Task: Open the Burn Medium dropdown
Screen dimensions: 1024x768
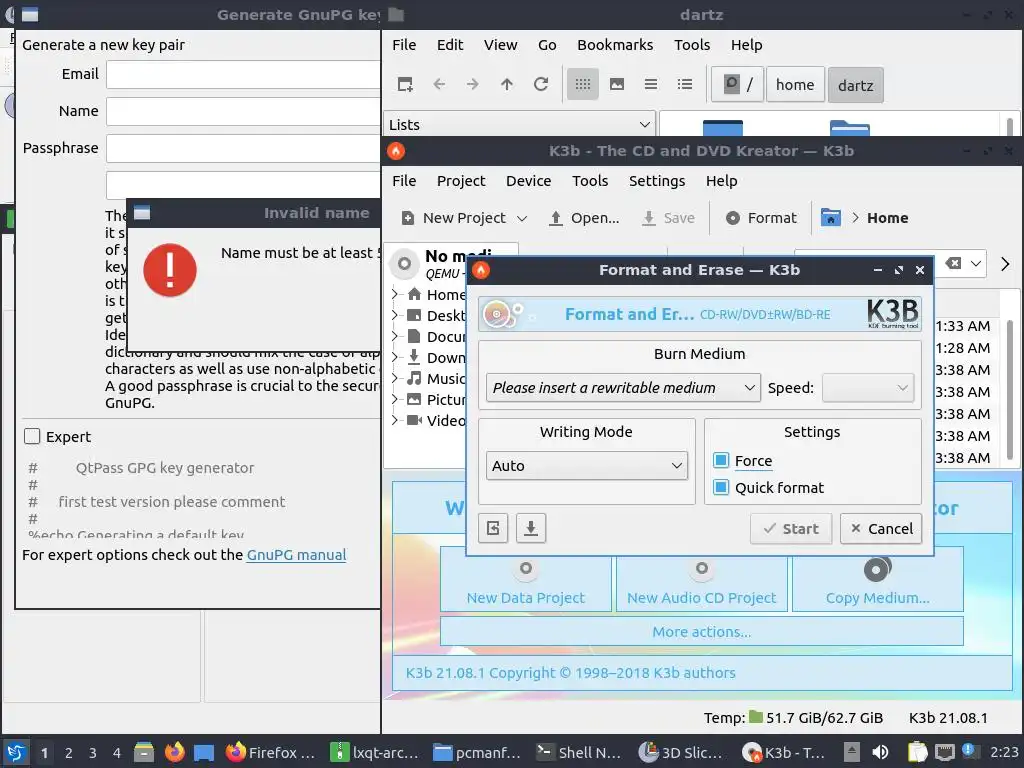Action: pos(623,388)
